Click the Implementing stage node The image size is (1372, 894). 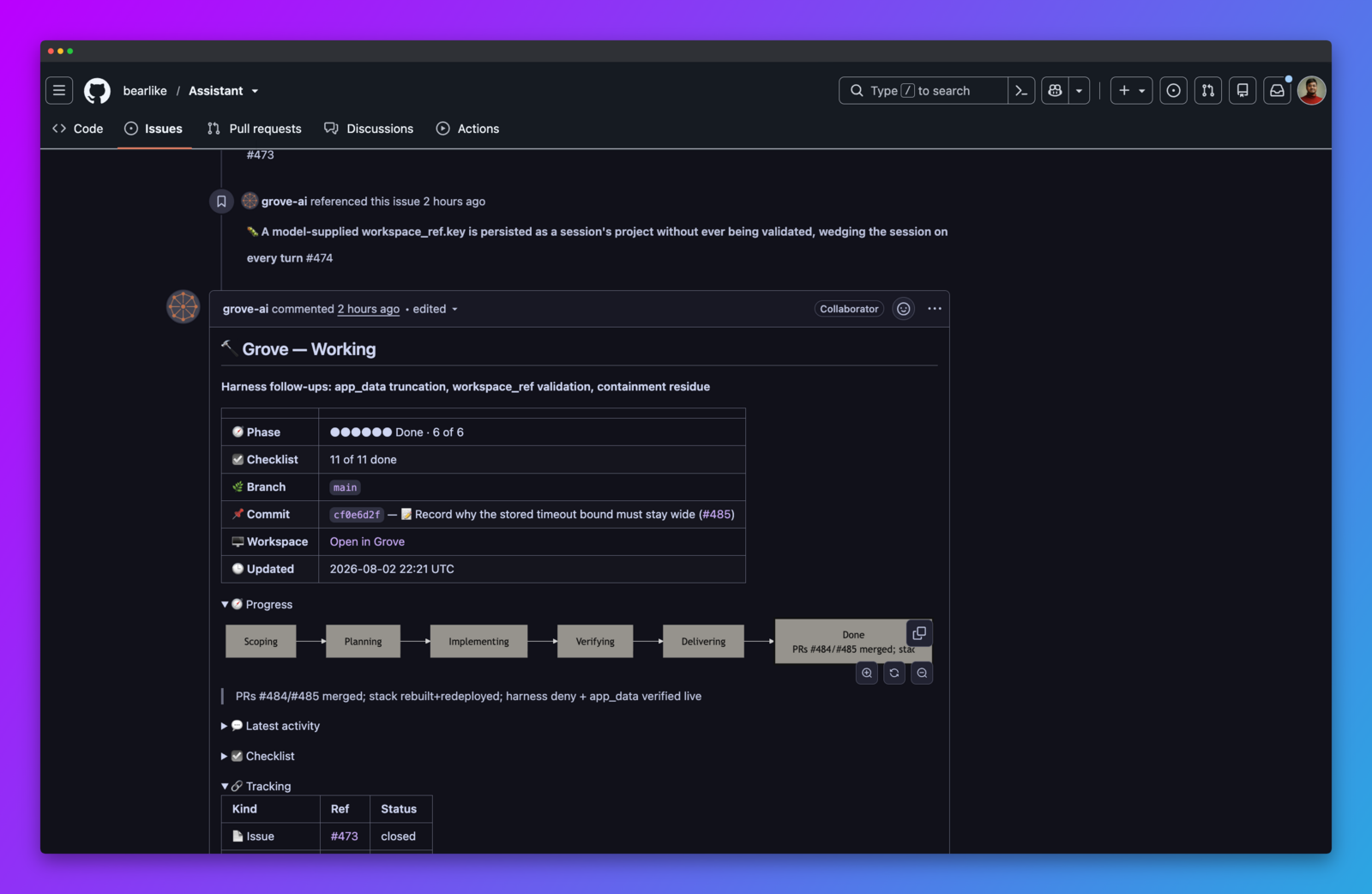(478, 642)
